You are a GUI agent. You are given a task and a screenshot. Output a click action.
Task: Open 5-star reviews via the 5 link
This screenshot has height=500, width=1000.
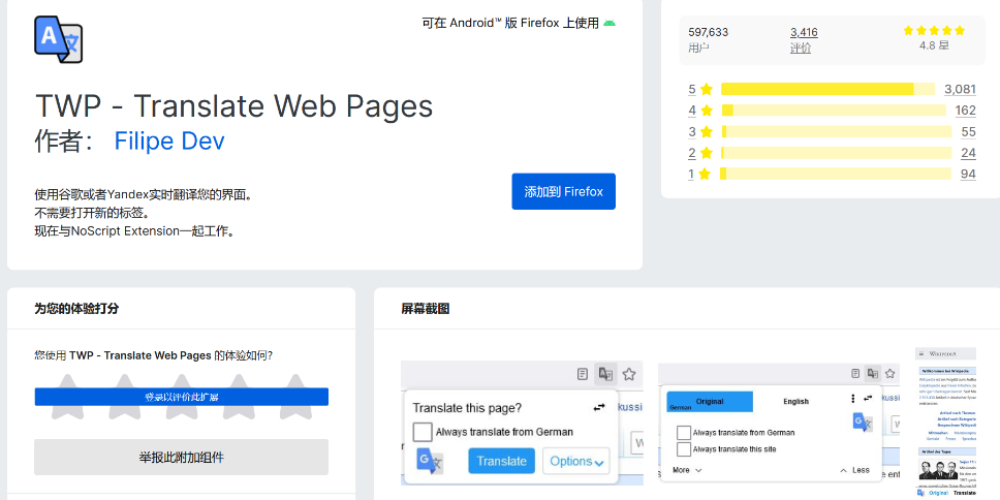click(692, 89)
